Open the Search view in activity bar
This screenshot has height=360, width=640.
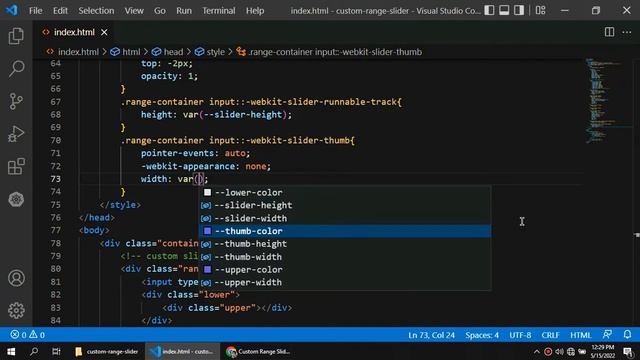pos(16,68)
